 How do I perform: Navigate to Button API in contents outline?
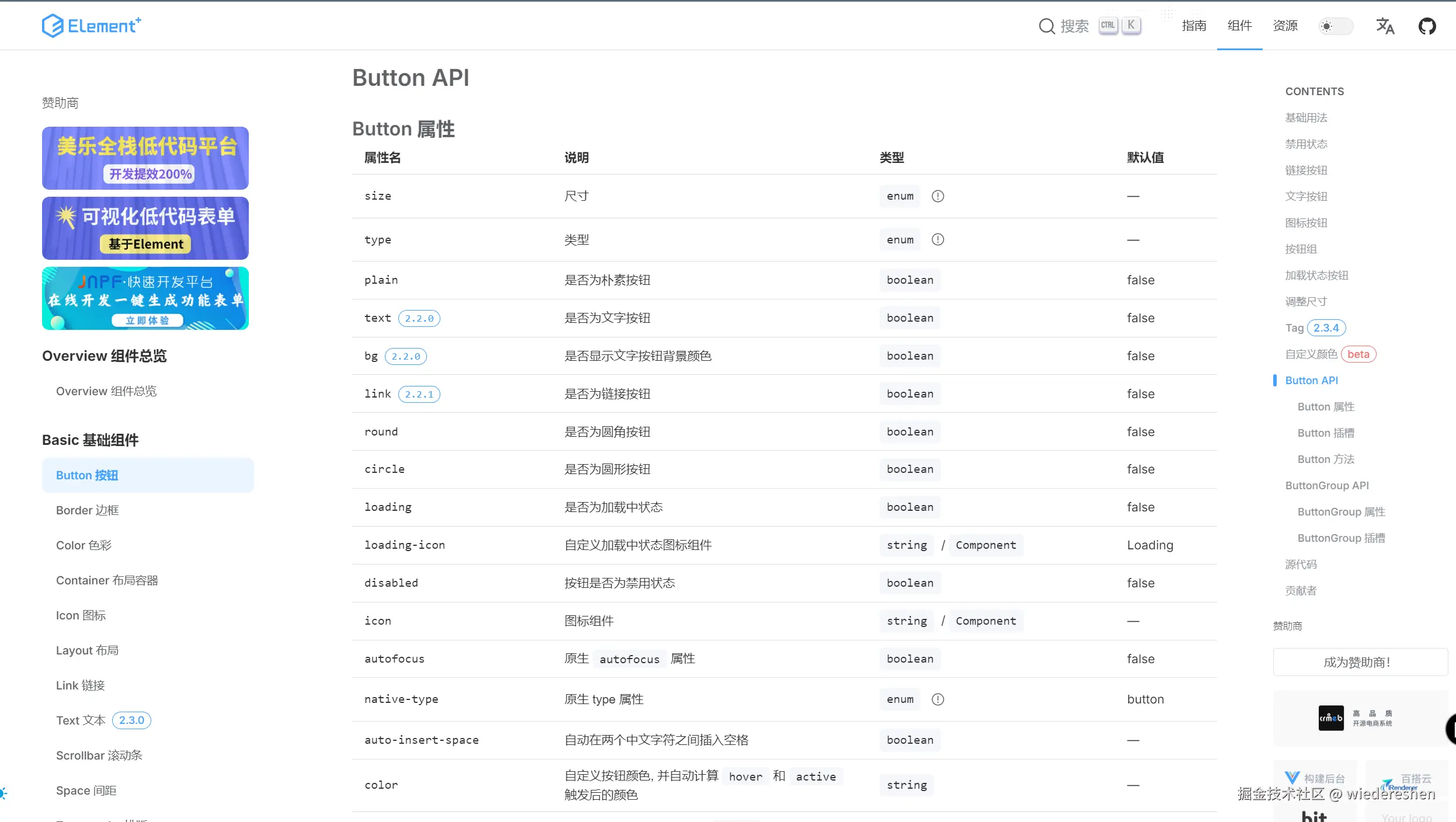click(x=1311, y=380)
